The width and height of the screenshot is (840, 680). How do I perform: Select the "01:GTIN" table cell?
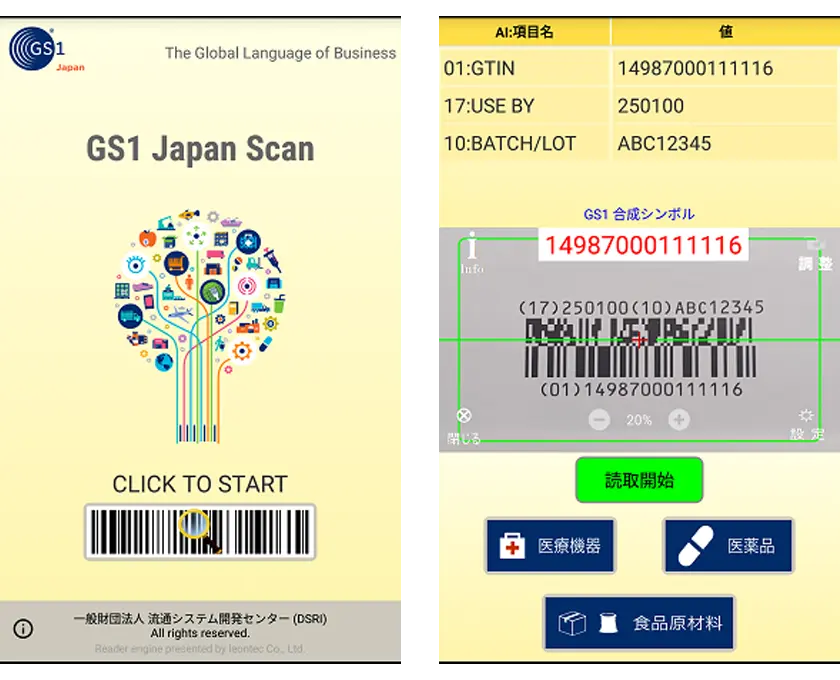point(524,68)
